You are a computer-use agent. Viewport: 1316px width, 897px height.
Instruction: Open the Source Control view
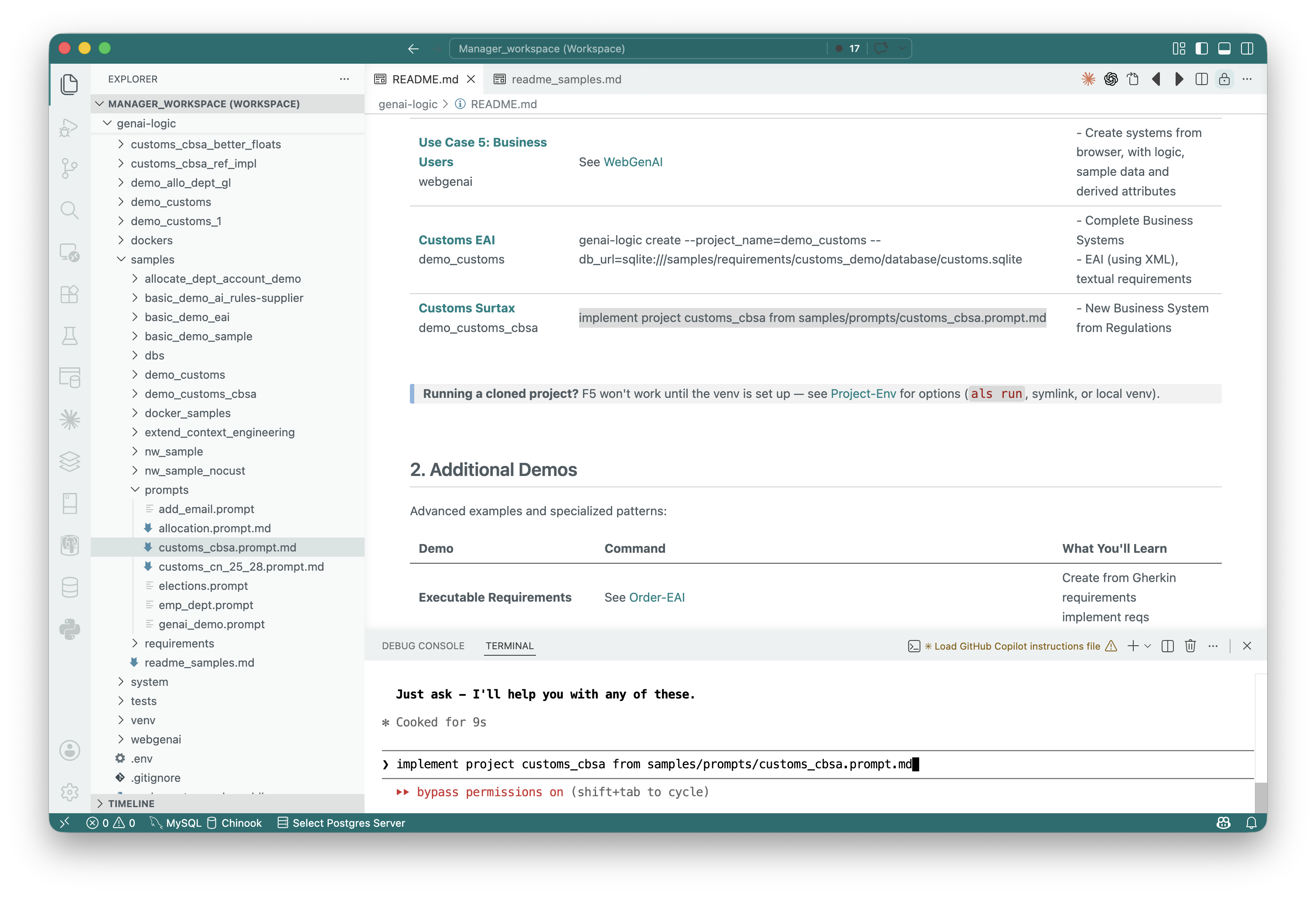(69, 168)
